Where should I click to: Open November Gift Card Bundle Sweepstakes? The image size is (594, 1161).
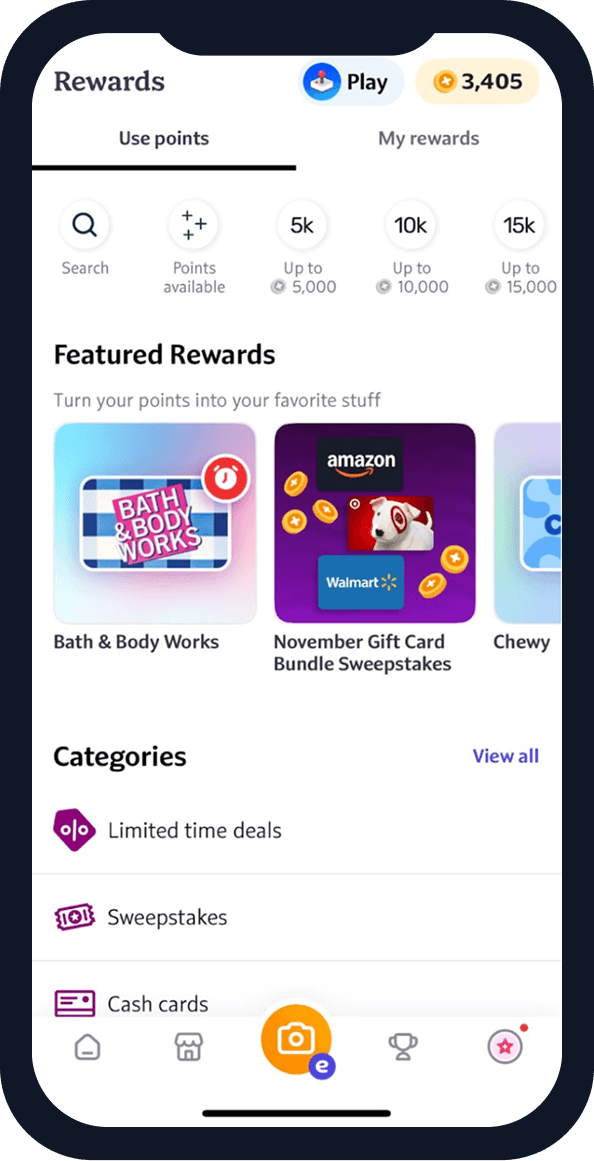(375, 549)
